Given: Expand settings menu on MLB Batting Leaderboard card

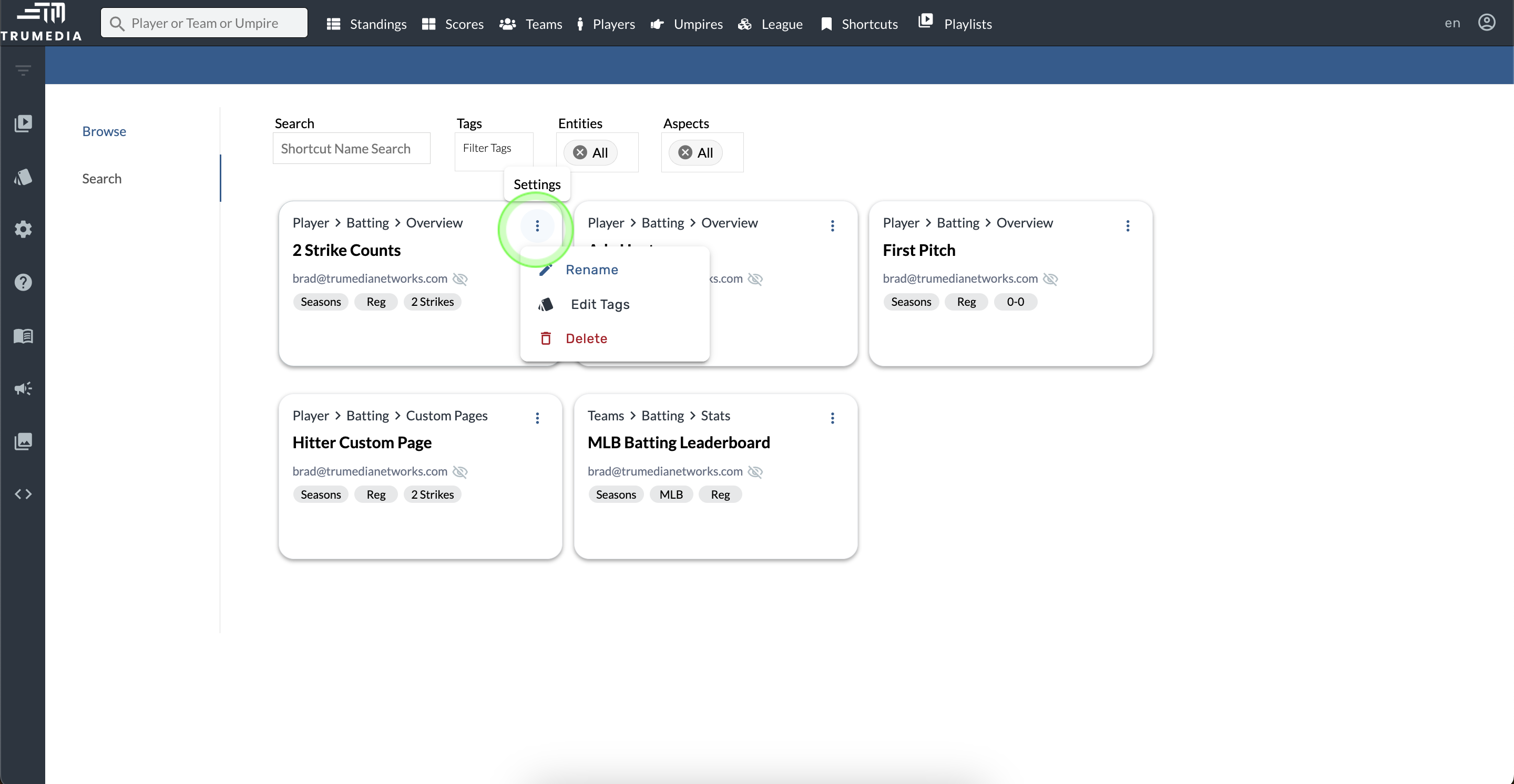Looking at the screenshot, I should pos(832,418).
